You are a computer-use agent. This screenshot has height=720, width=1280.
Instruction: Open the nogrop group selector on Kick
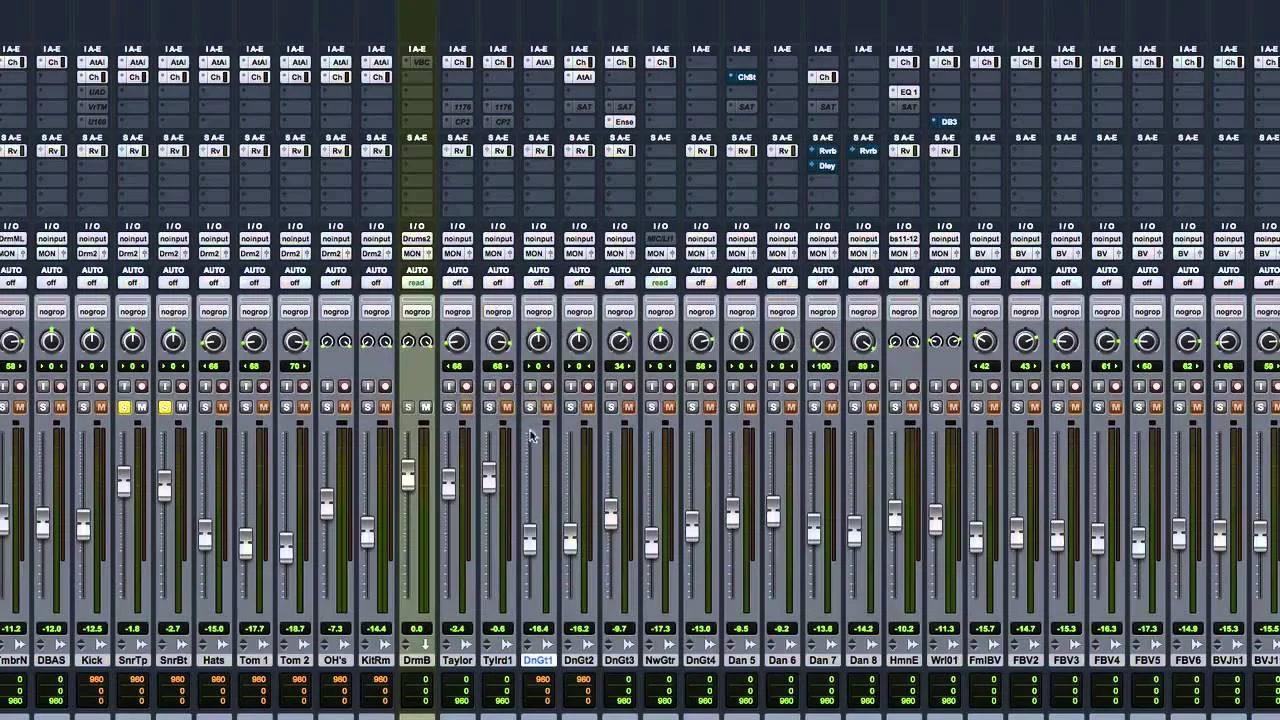coord(92,311)
